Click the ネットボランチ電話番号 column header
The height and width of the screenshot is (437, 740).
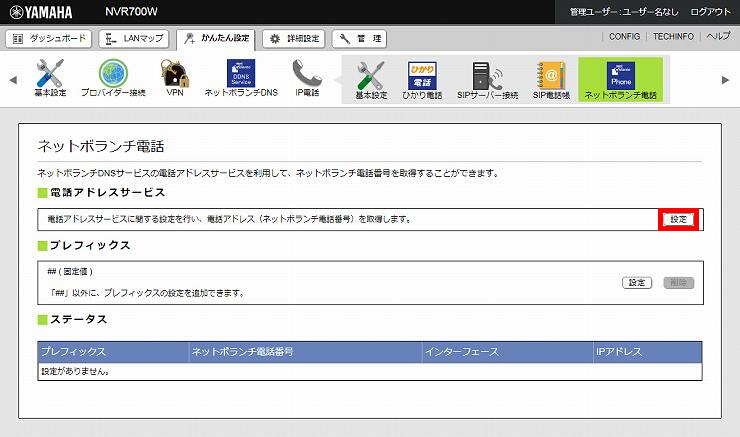click(x=305, y=352)
